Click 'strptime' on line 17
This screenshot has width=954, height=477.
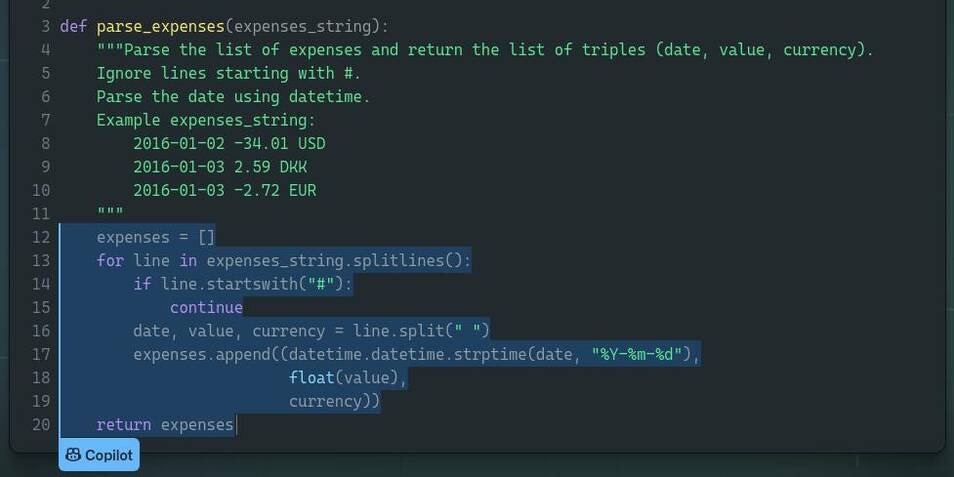(x=490, y=354)
